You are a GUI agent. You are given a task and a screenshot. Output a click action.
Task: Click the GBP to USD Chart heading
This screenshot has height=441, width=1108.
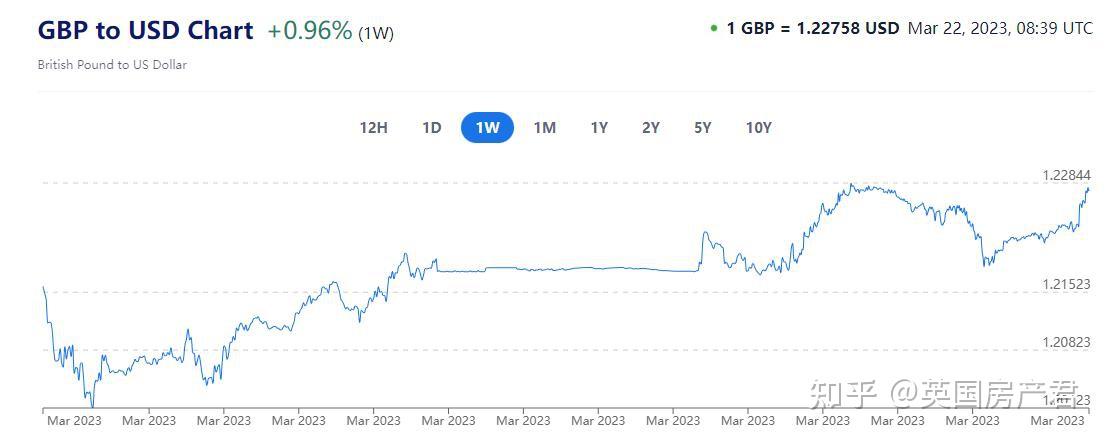click(146, 30)
